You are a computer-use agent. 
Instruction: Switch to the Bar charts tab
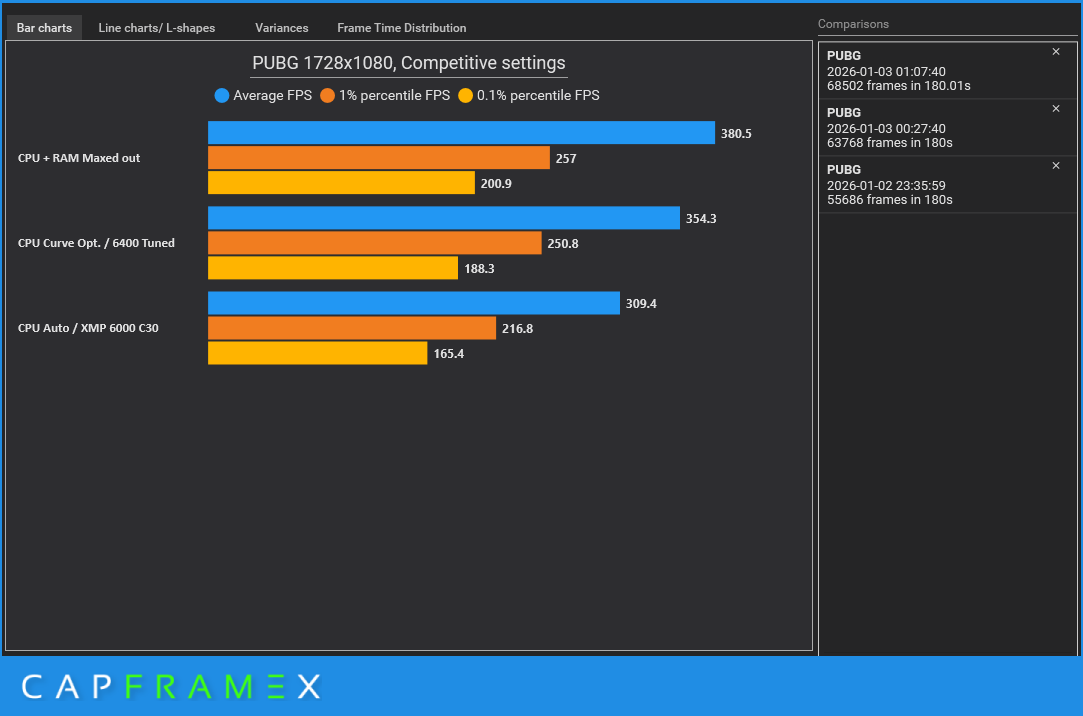coord(44,28)
